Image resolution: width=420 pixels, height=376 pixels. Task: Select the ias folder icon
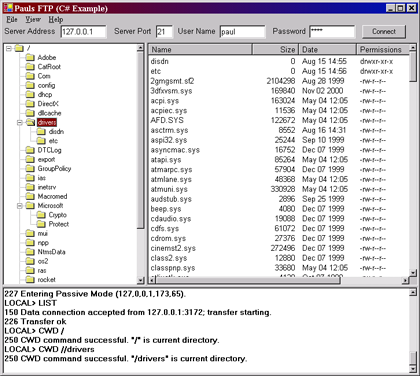pyautogui.click(x=30, y=178)
